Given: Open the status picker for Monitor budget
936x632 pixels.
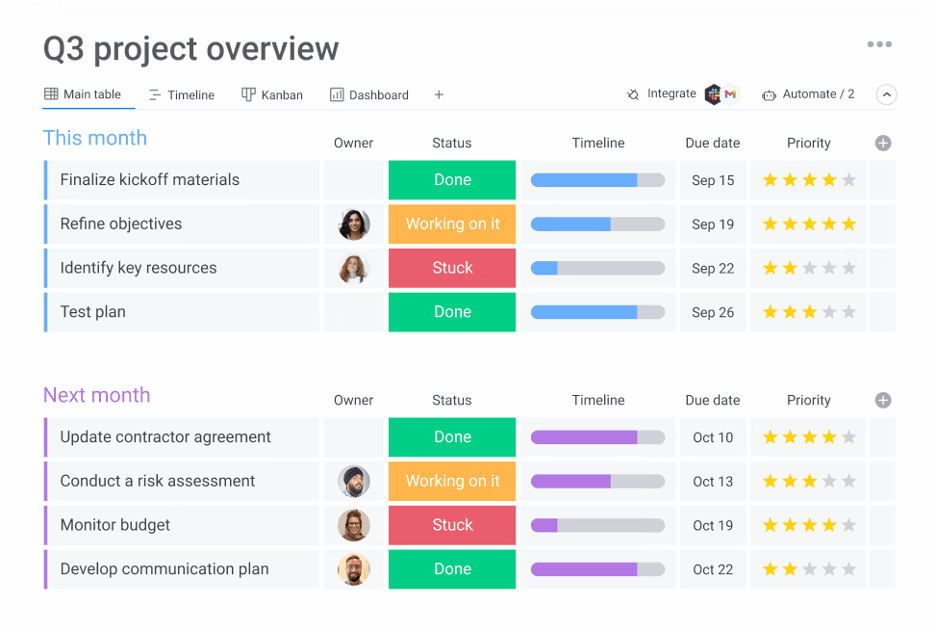Looking at the screenshot, I should pos(452,525).
